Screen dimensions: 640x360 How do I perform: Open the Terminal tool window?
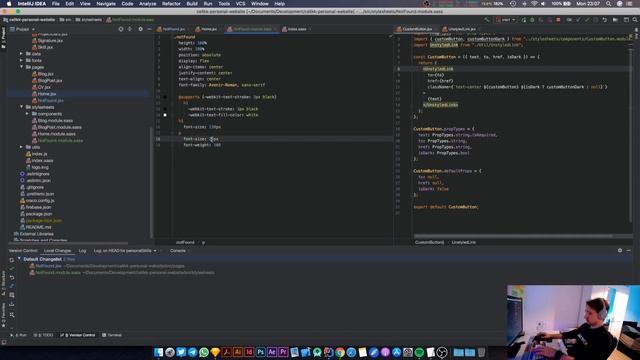pyautogui.click(x=112, y=335)
